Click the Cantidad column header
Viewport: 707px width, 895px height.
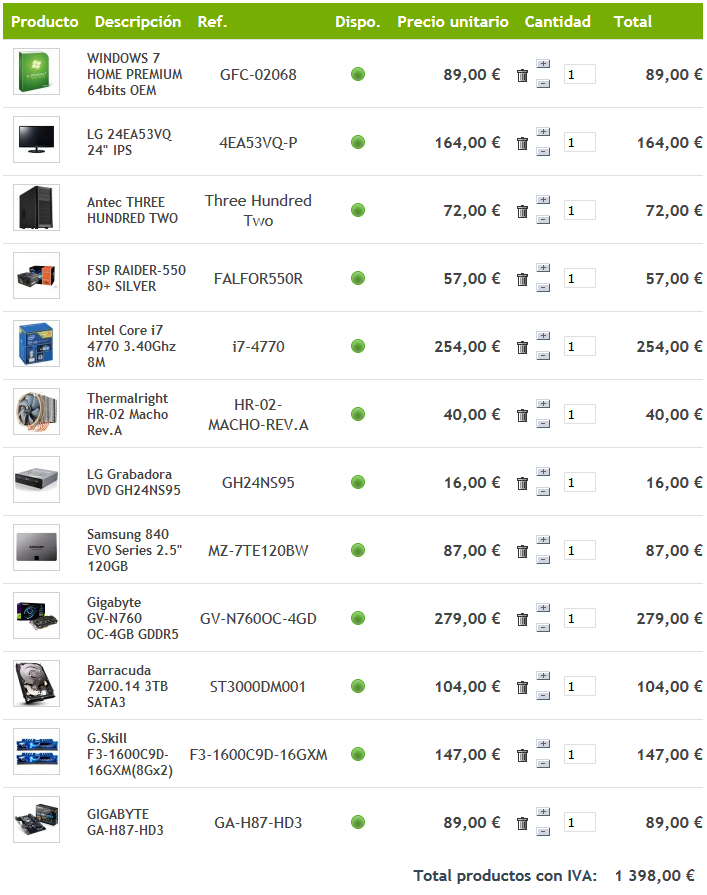(557, 22)
